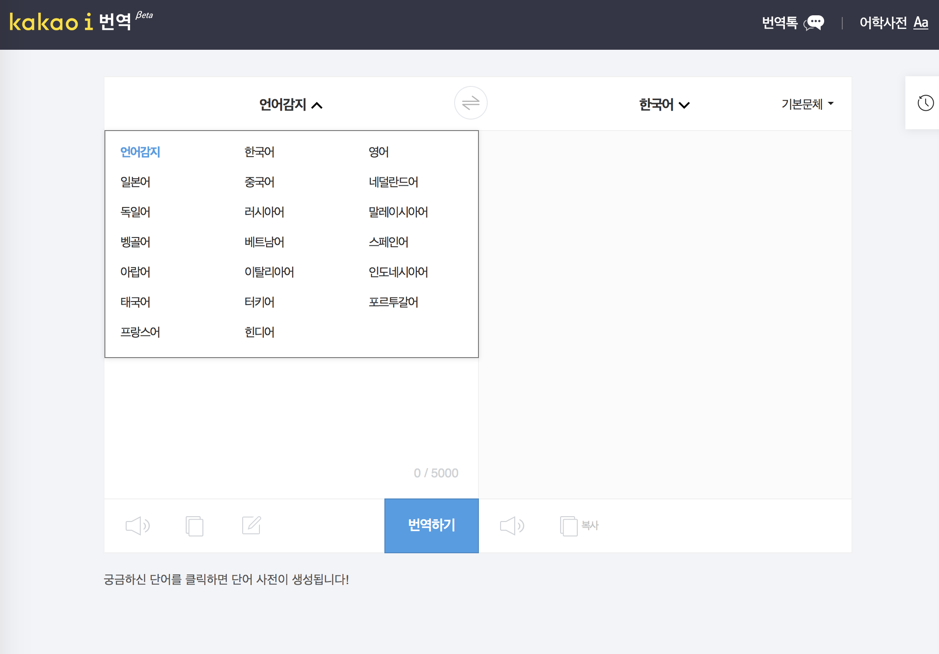Set source language to 이탈리아어
The width and height of the screenshot is (939, 654).
coord(269,272)
